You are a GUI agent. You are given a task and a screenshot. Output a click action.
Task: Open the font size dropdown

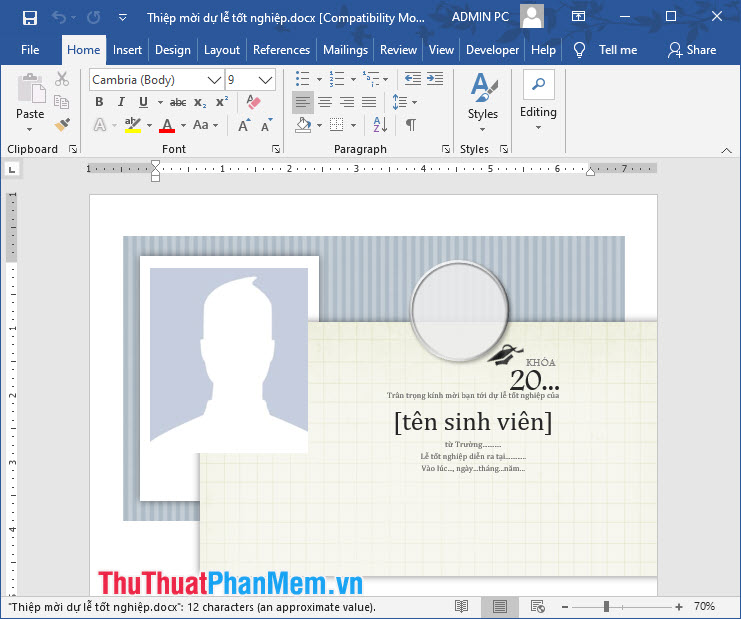coord(266,80)
